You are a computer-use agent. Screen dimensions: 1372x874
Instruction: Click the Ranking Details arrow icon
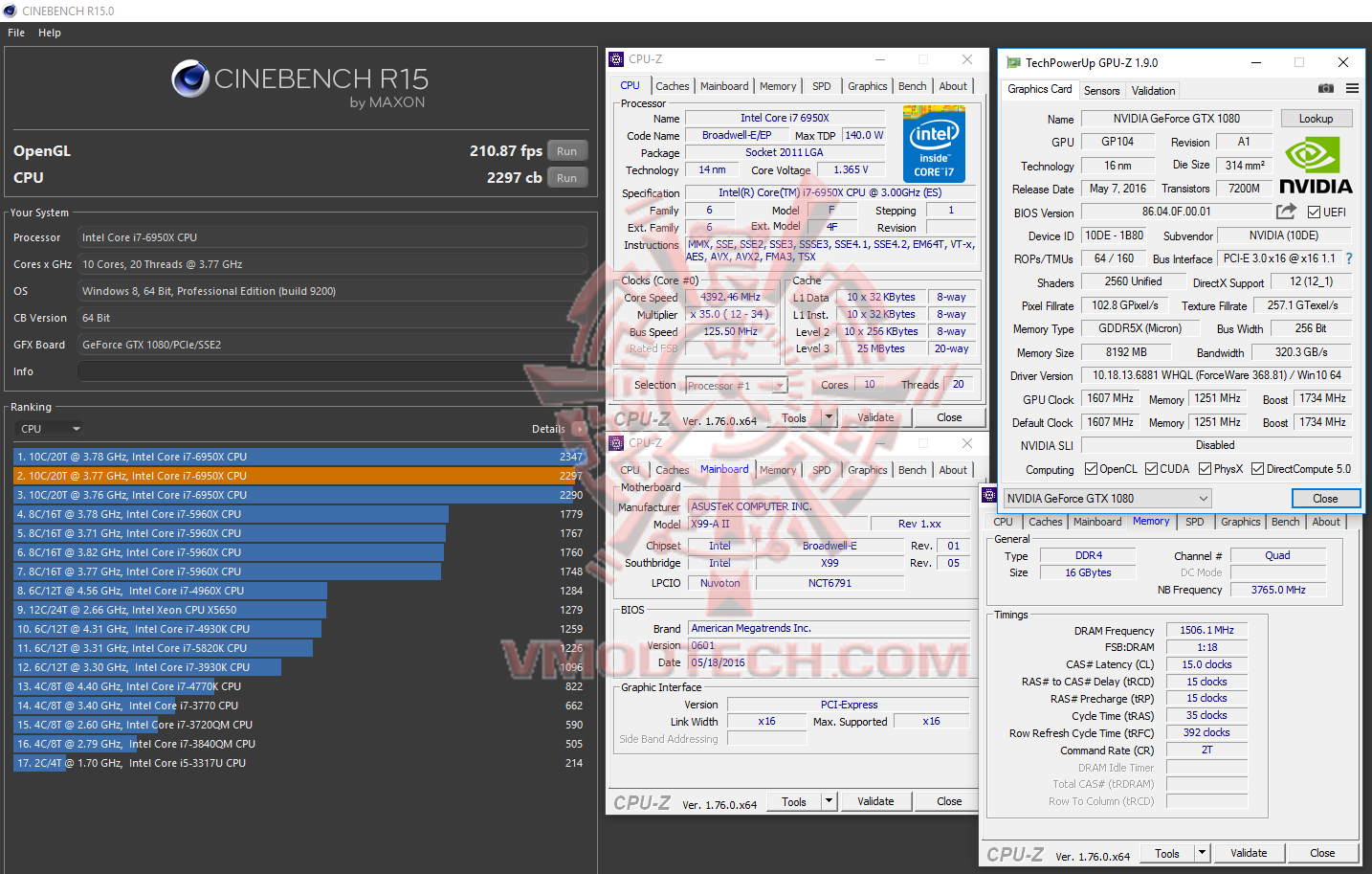pos(579,429)
